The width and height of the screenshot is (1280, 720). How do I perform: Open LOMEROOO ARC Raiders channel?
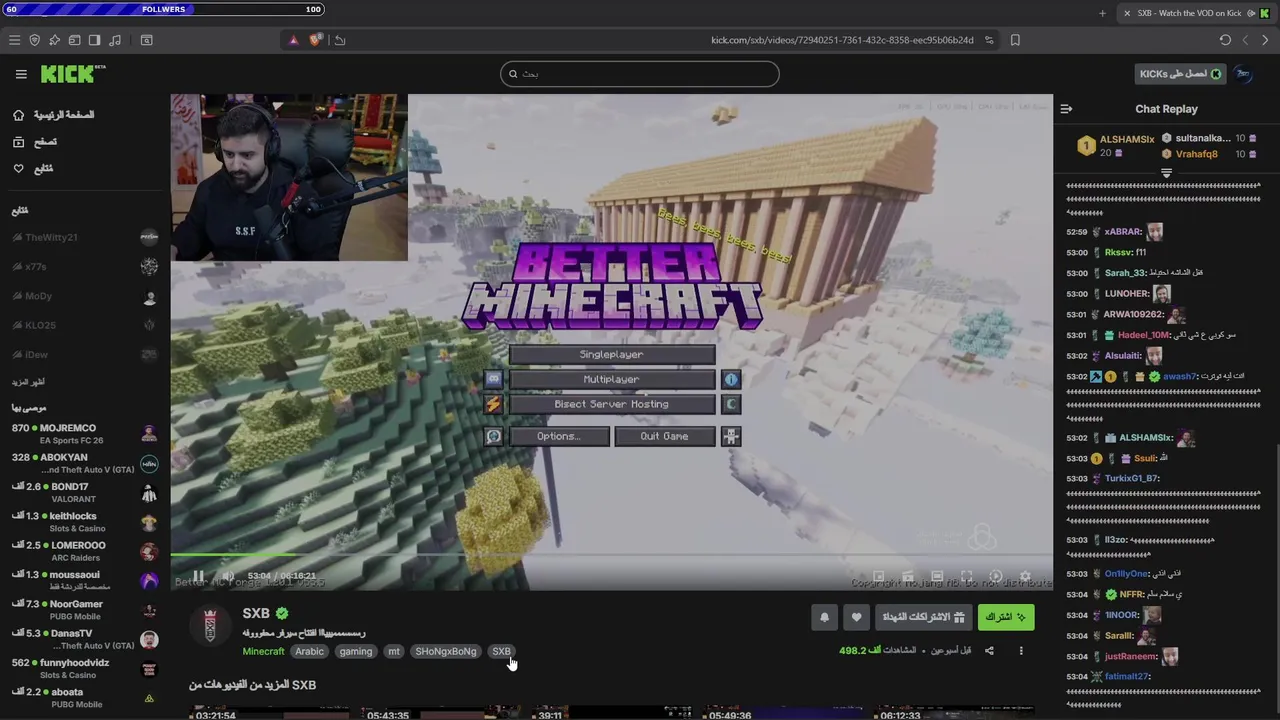pyautogui.click(x=85, y=551)
